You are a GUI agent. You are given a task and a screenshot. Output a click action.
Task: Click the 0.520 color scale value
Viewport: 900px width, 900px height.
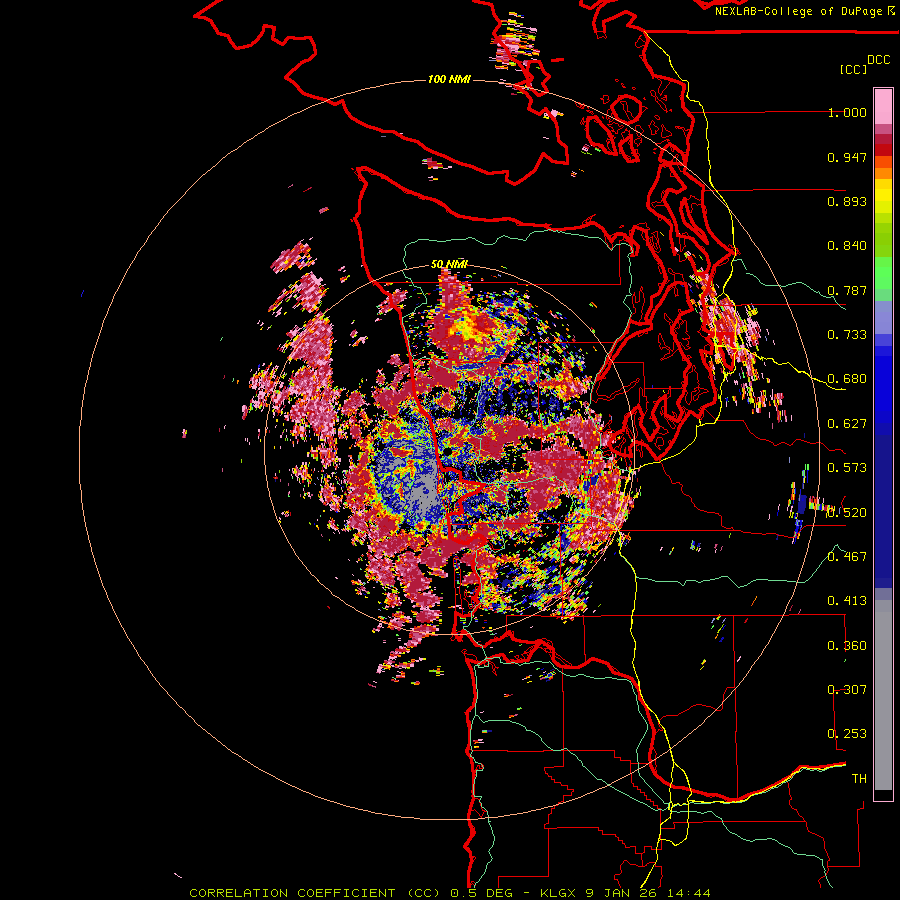tap(847, 513)
